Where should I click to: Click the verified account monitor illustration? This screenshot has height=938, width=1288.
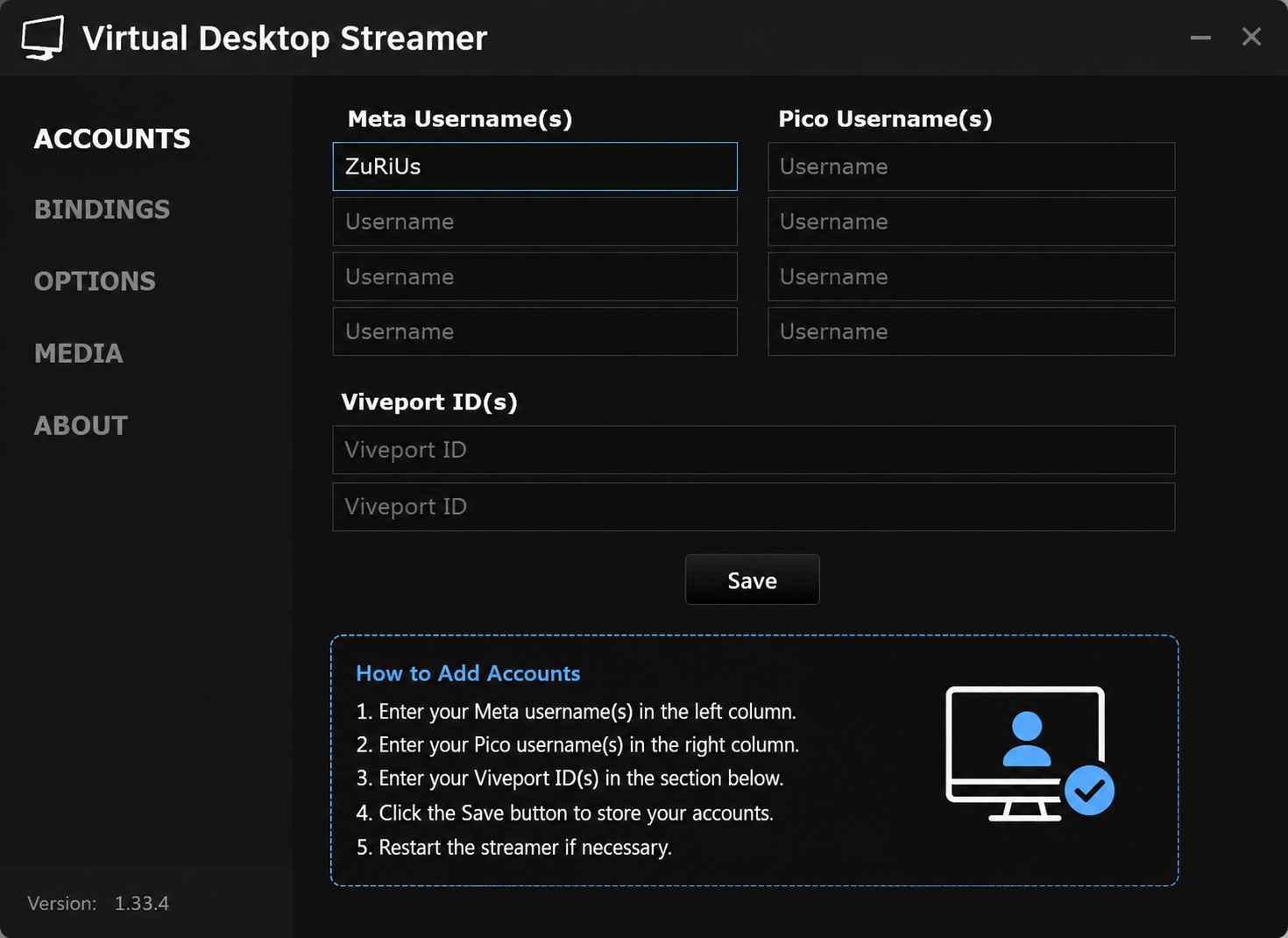[x=1030, y=753]
